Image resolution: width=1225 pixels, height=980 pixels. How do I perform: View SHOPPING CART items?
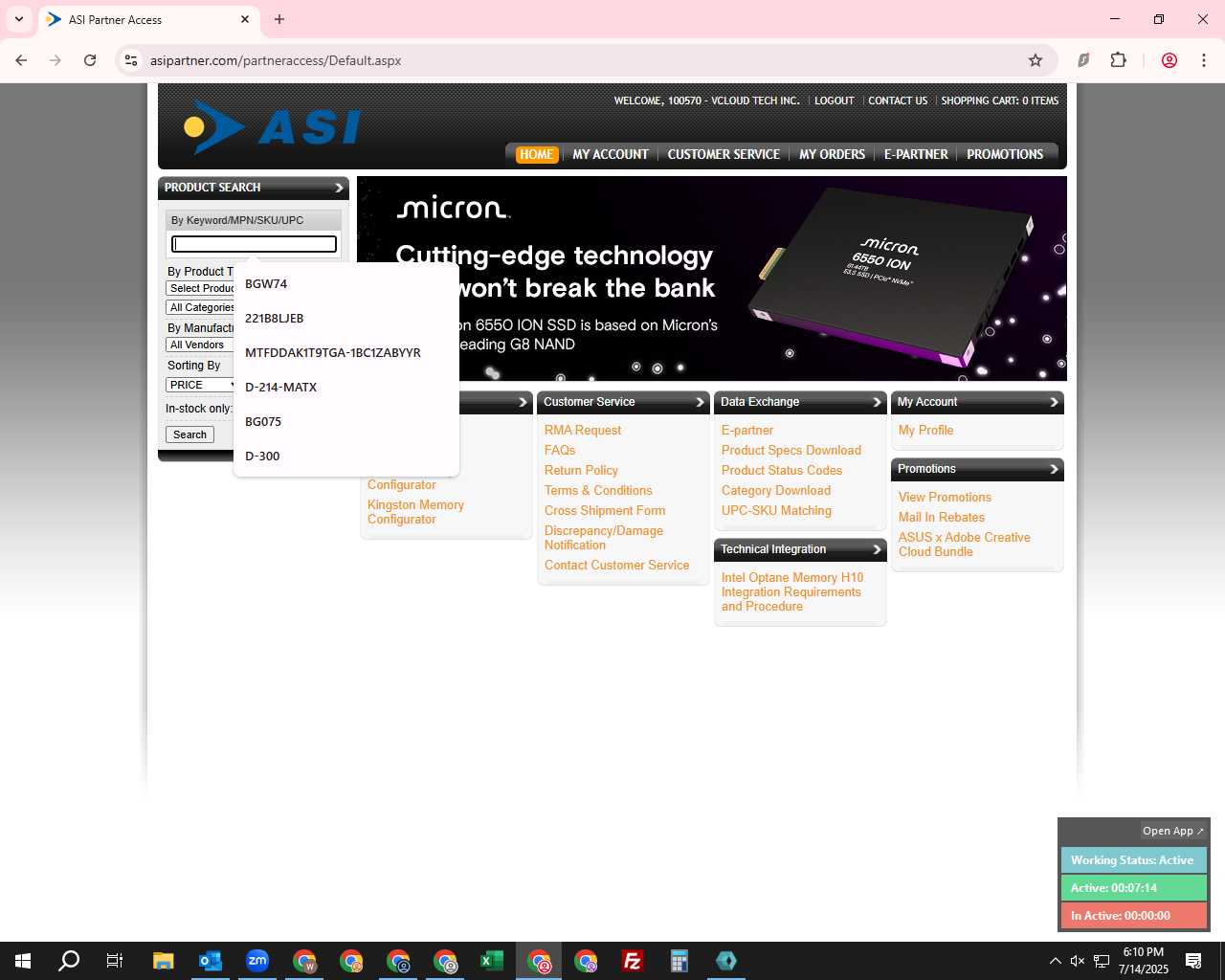click(x=999, y=100)
